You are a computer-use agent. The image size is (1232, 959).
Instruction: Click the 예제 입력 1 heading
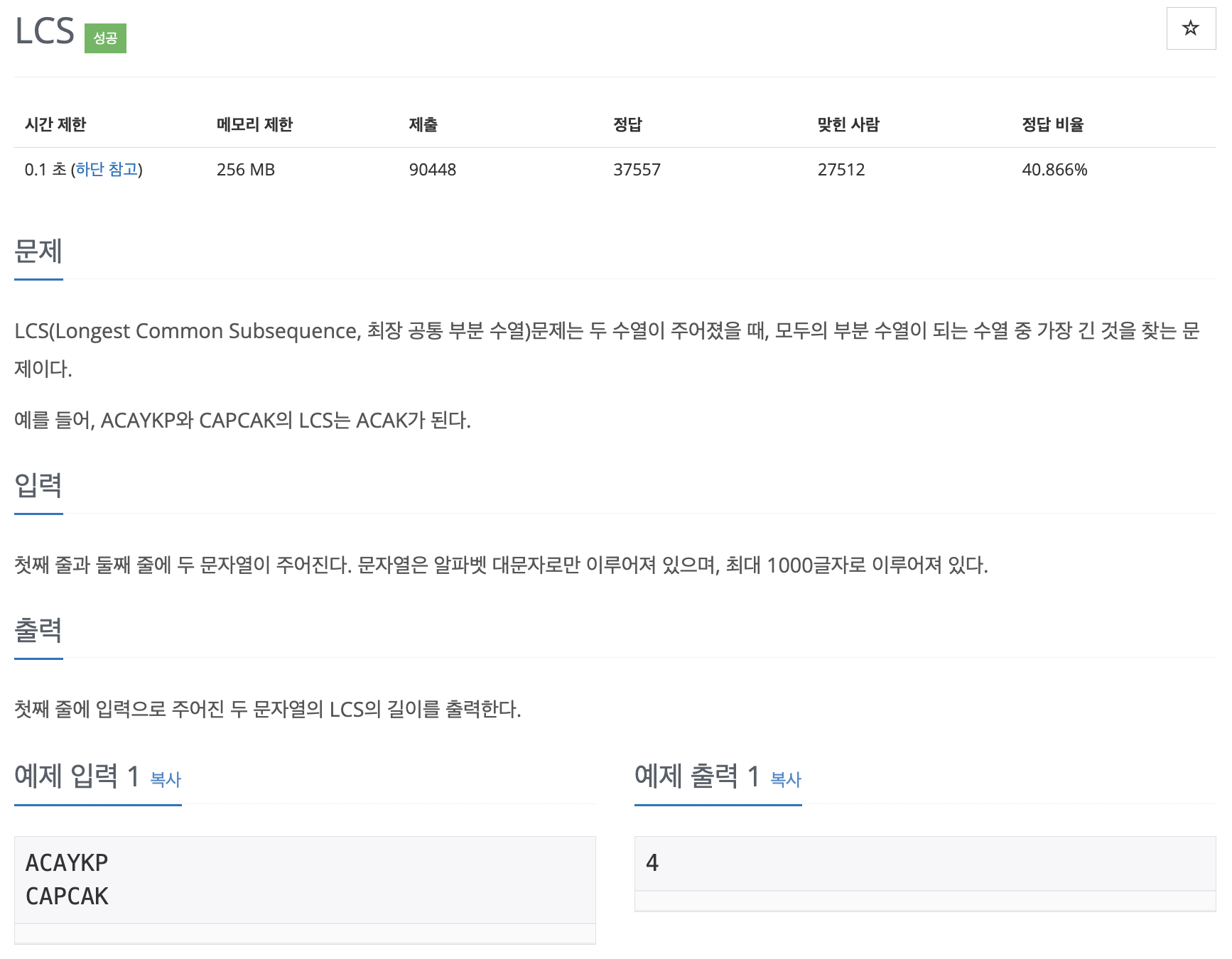(x=77, y=776)
